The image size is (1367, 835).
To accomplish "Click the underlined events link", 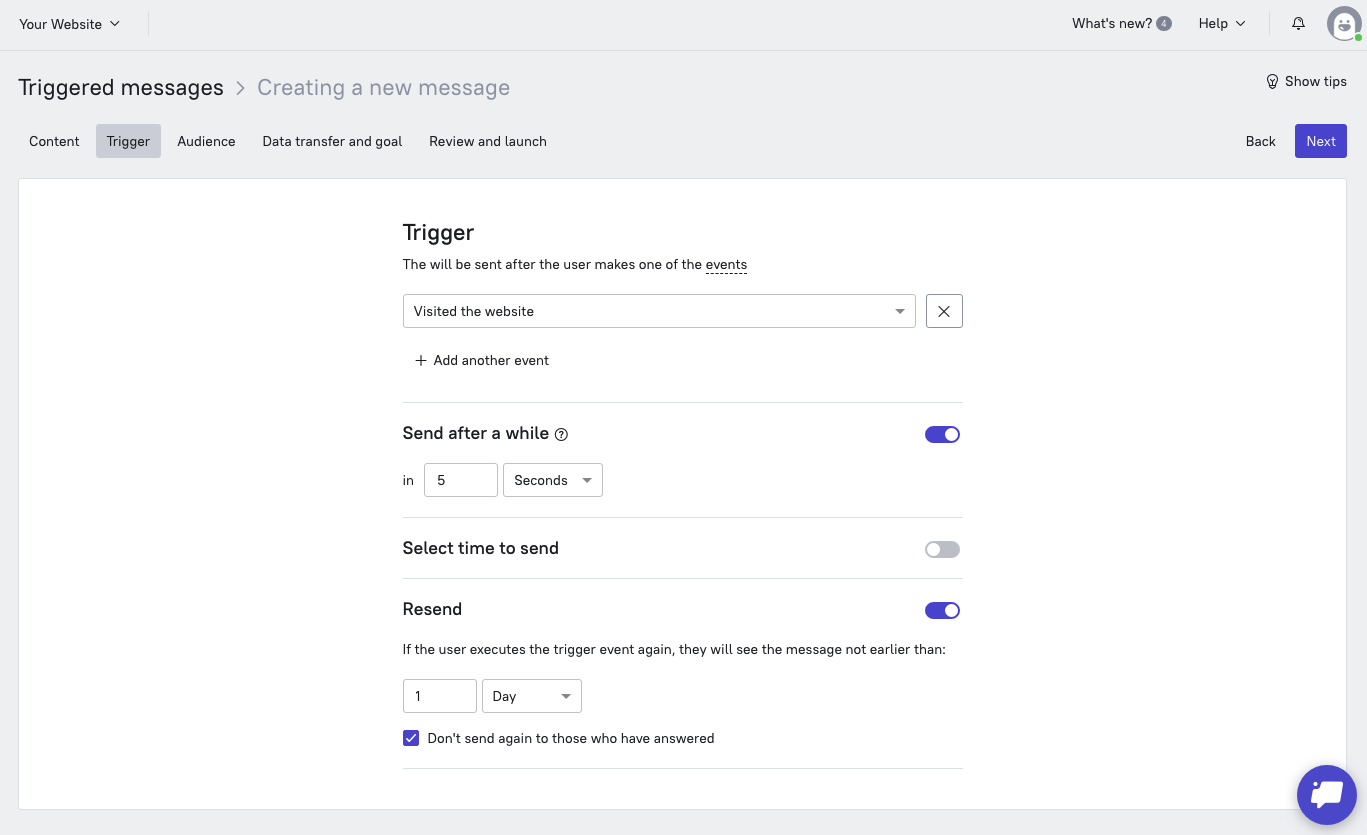I will point(726,265).
